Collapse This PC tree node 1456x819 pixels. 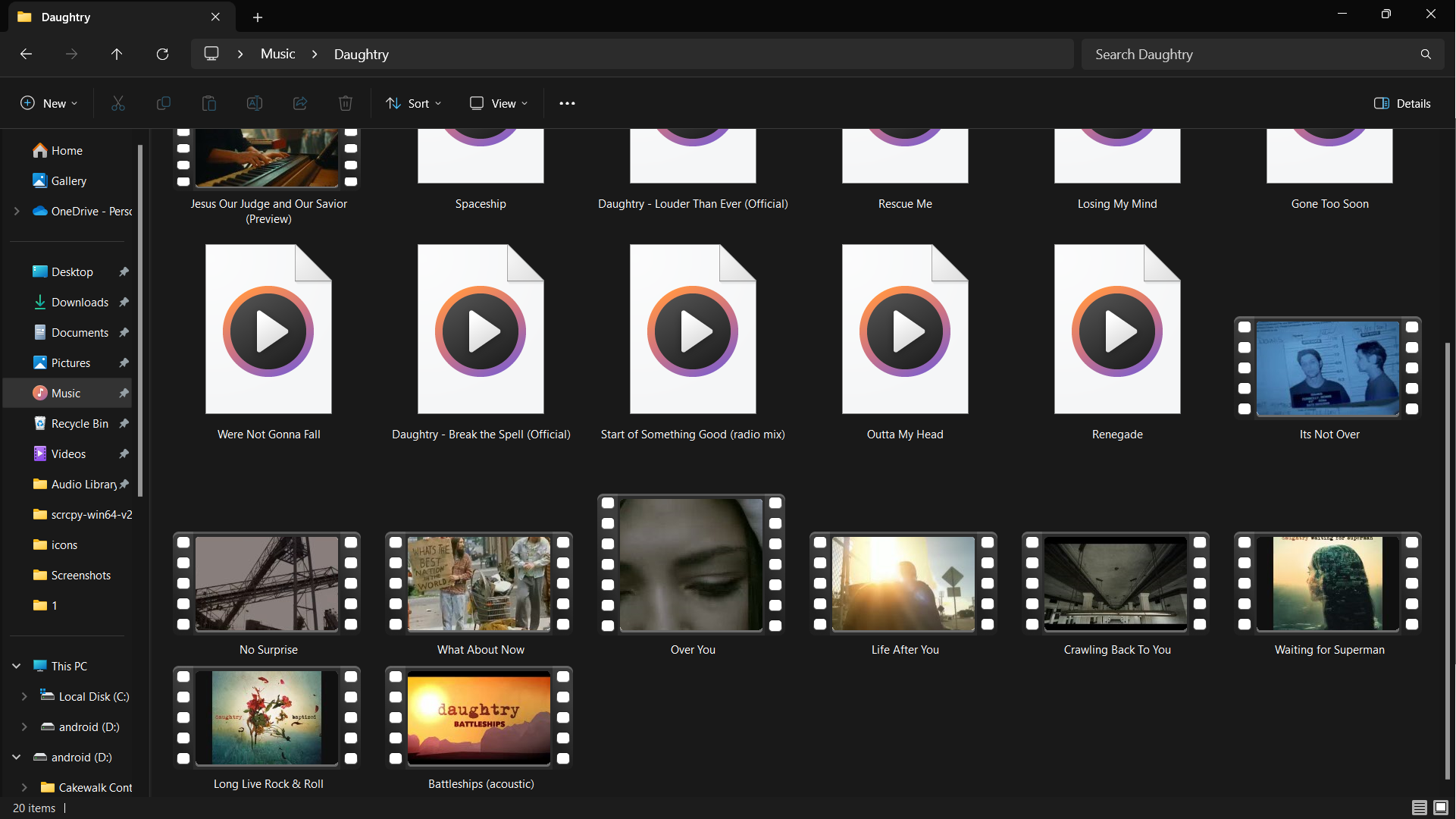click(17, 666)
